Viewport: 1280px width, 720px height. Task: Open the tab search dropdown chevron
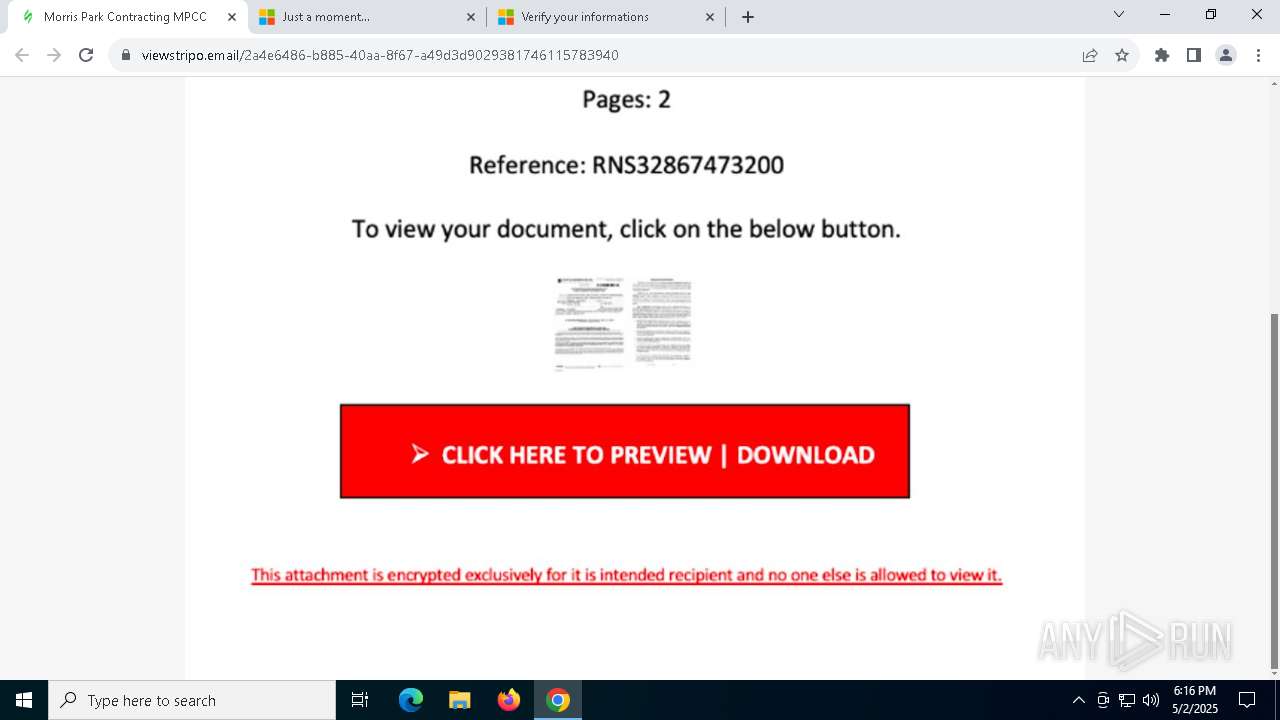tap(1119, 14)
